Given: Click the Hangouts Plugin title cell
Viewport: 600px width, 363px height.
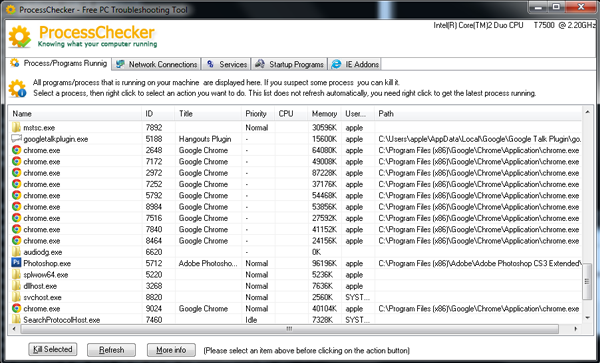Looking at the screenshot, I should tap(205, 139).
